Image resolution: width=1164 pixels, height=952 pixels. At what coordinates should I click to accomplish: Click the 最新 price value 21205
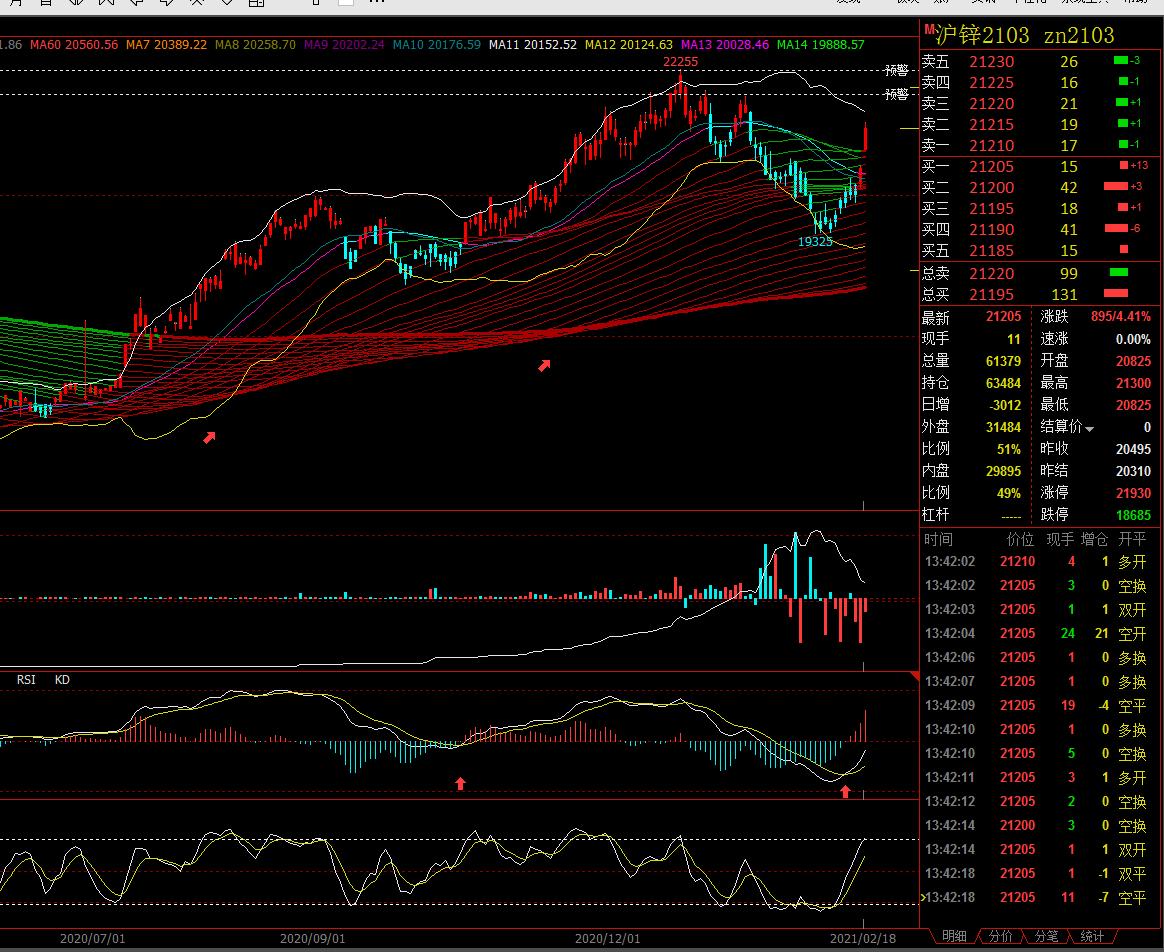coord(1003,316)
